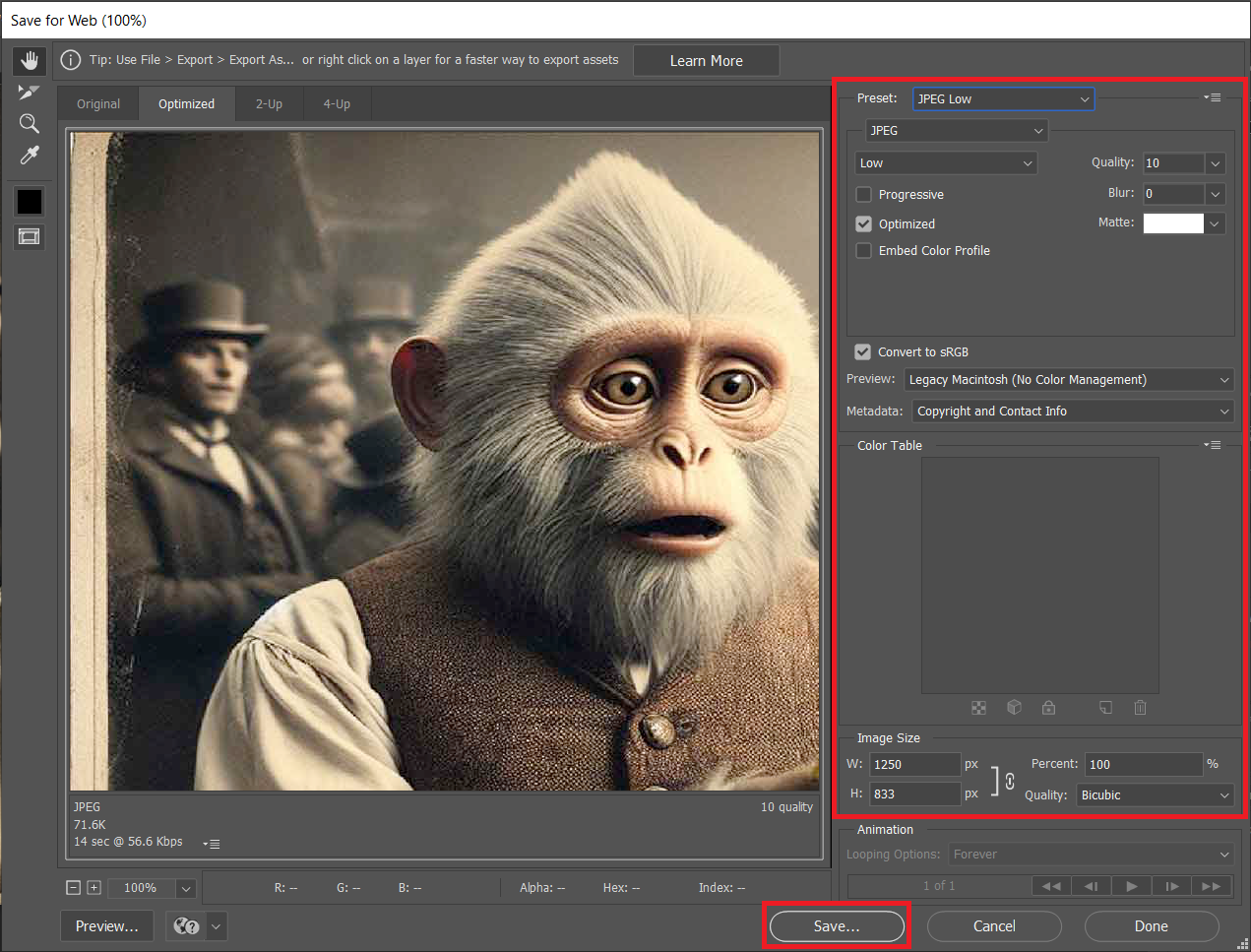Select the Eyedropper tool
This screenshot has height=952, width=1251.
(x=29, y=155)
